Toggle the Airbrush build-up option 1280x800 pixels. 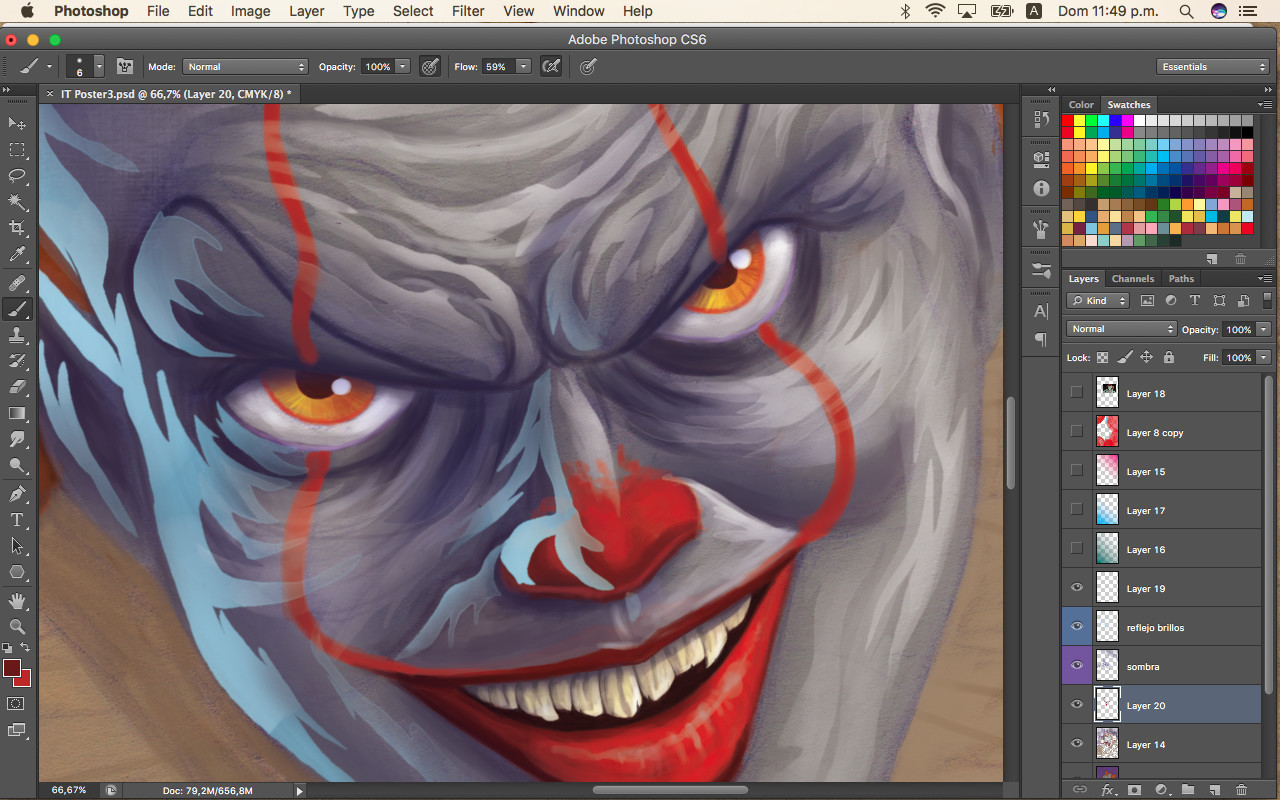point(550,67)
